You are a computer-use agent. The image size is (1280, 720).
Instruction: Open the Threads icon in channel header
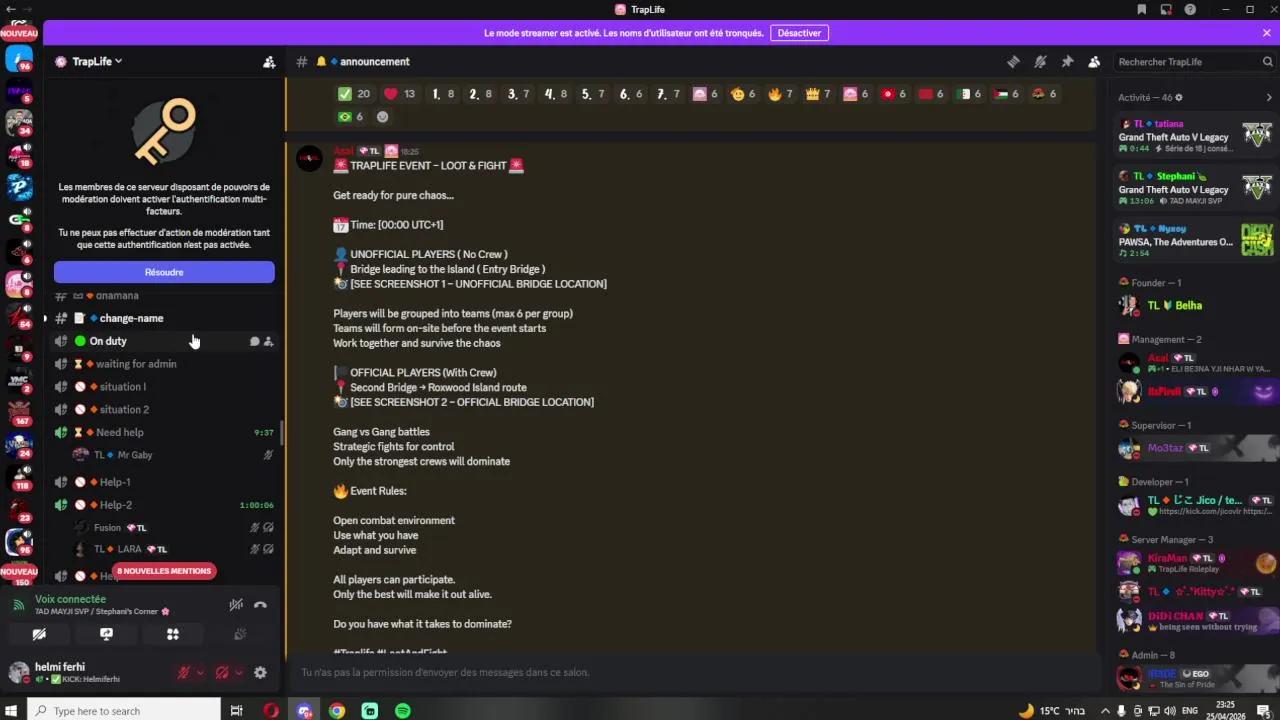click(1013, 62)
